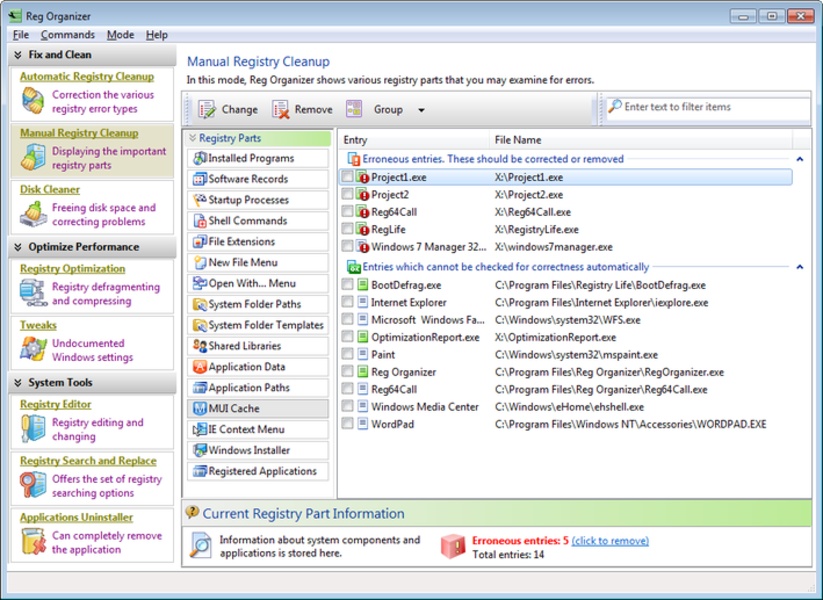Open the Disk Cleaner link
The height and width of the screenshot is (600, 823).
50,190
